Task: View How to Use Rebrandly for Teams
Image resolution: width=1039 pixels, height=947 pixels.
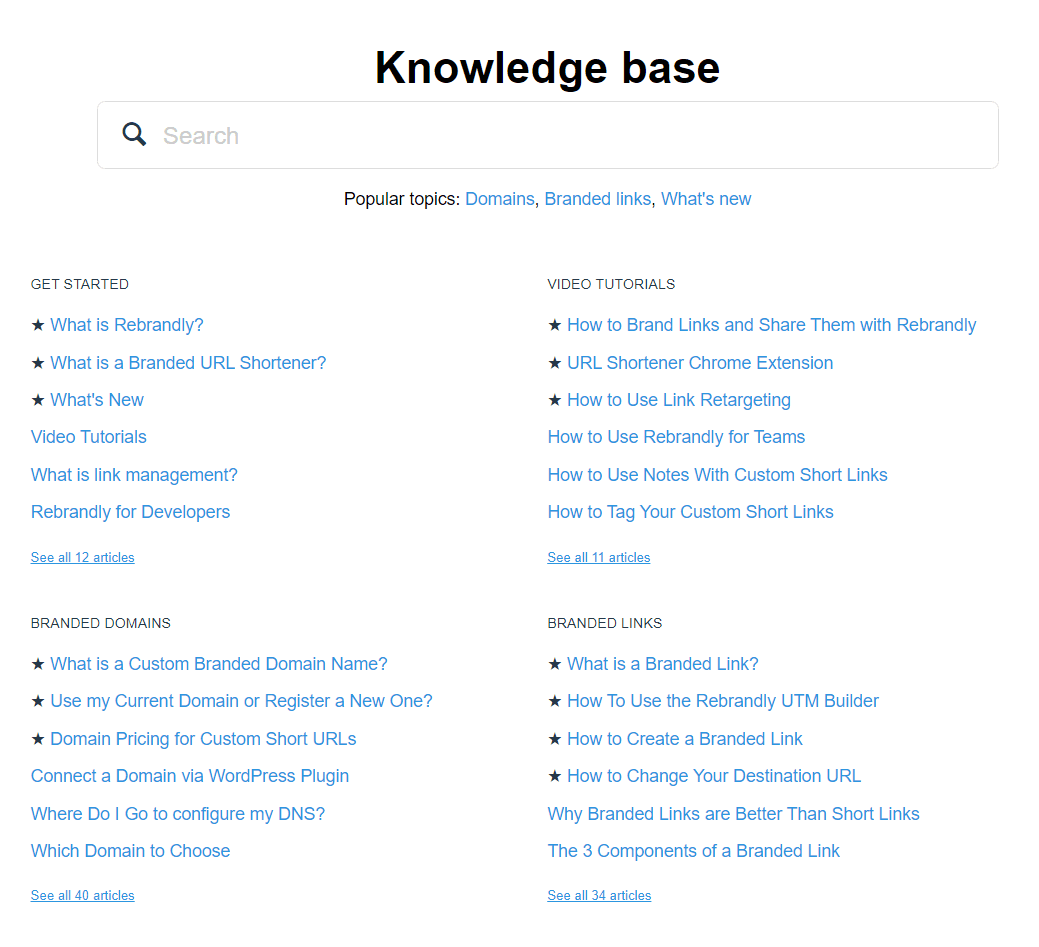Action: pos(676,437)
